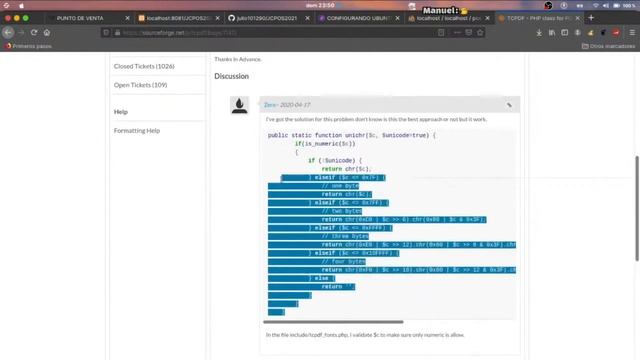Show site security lock info

117,32
